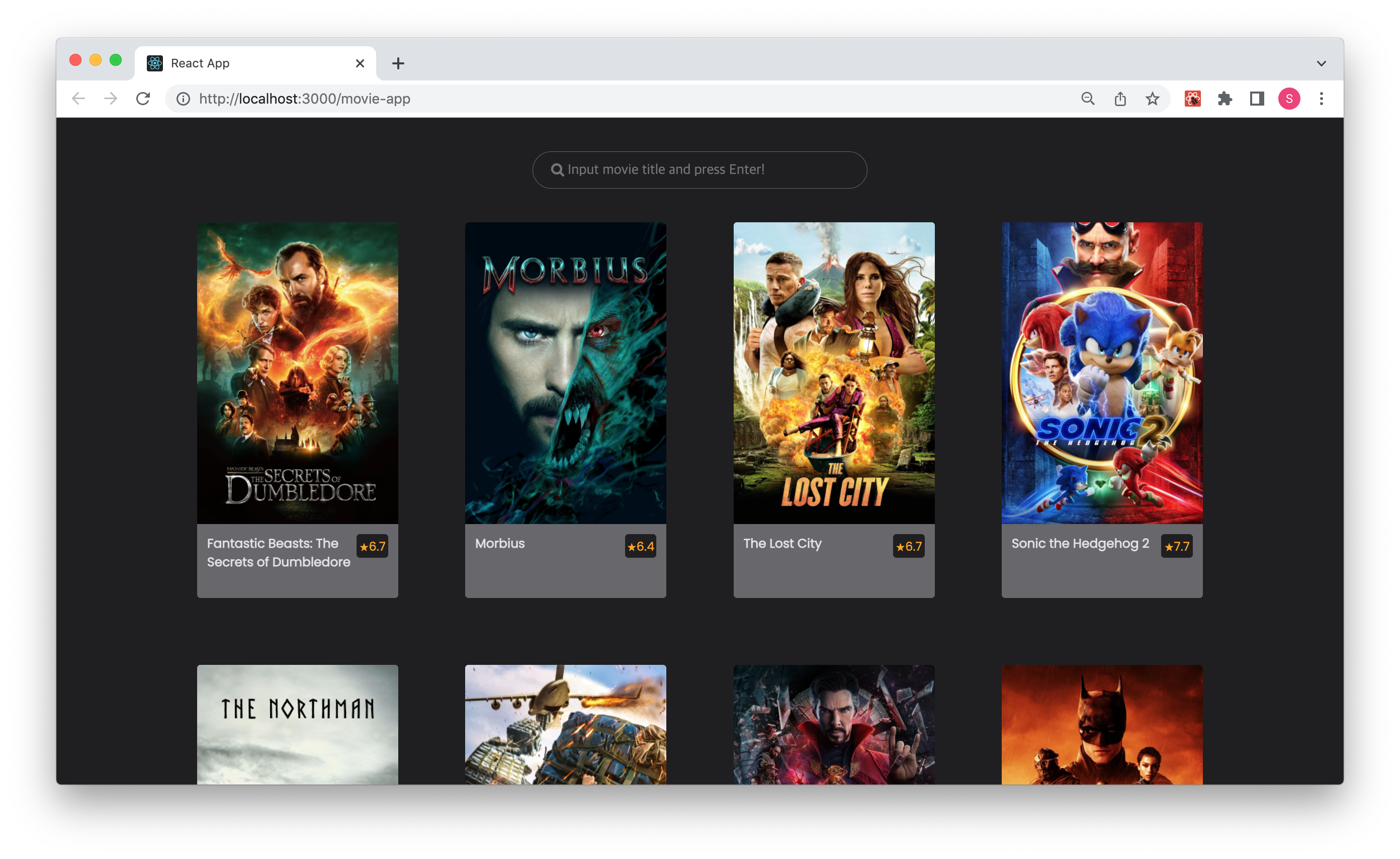Click the zoom magnifier icon in address bar
The image size is (1400, 859).
click(x=1088, y=99)
